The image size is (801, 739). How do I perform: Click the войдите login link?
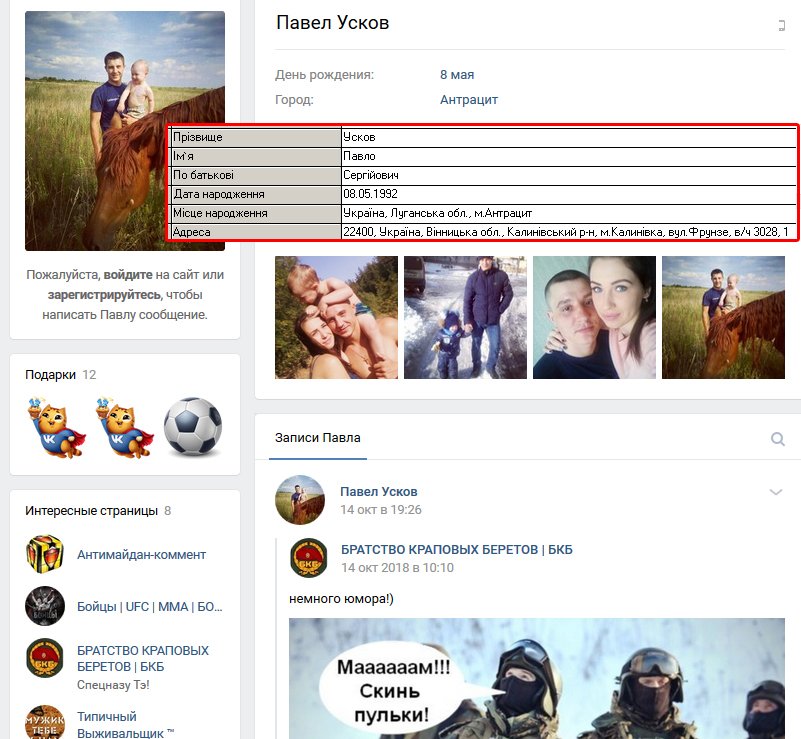128,274
